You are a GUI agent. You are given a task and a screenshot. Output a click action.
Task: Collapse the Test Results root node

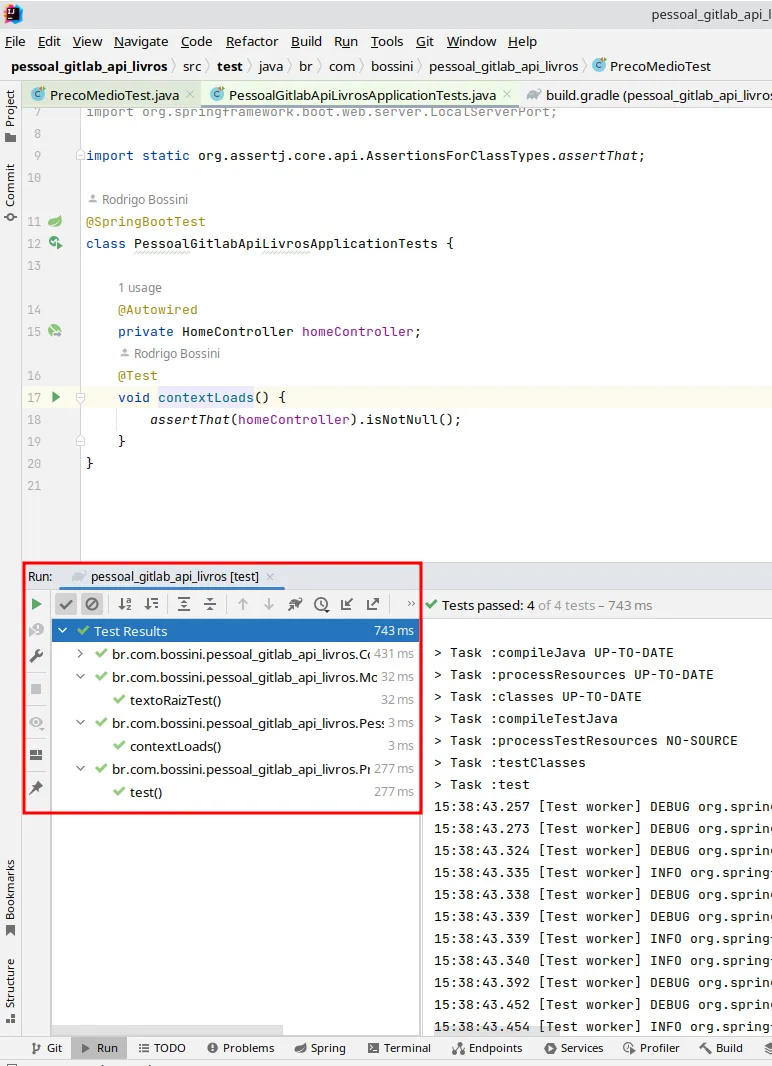(x=63, y=631)
